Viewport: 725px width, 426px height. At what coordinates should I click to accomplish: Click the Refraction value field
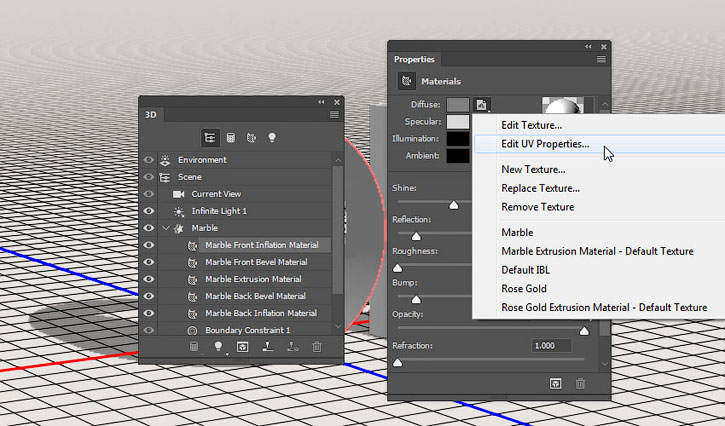[x=552, y=346]
